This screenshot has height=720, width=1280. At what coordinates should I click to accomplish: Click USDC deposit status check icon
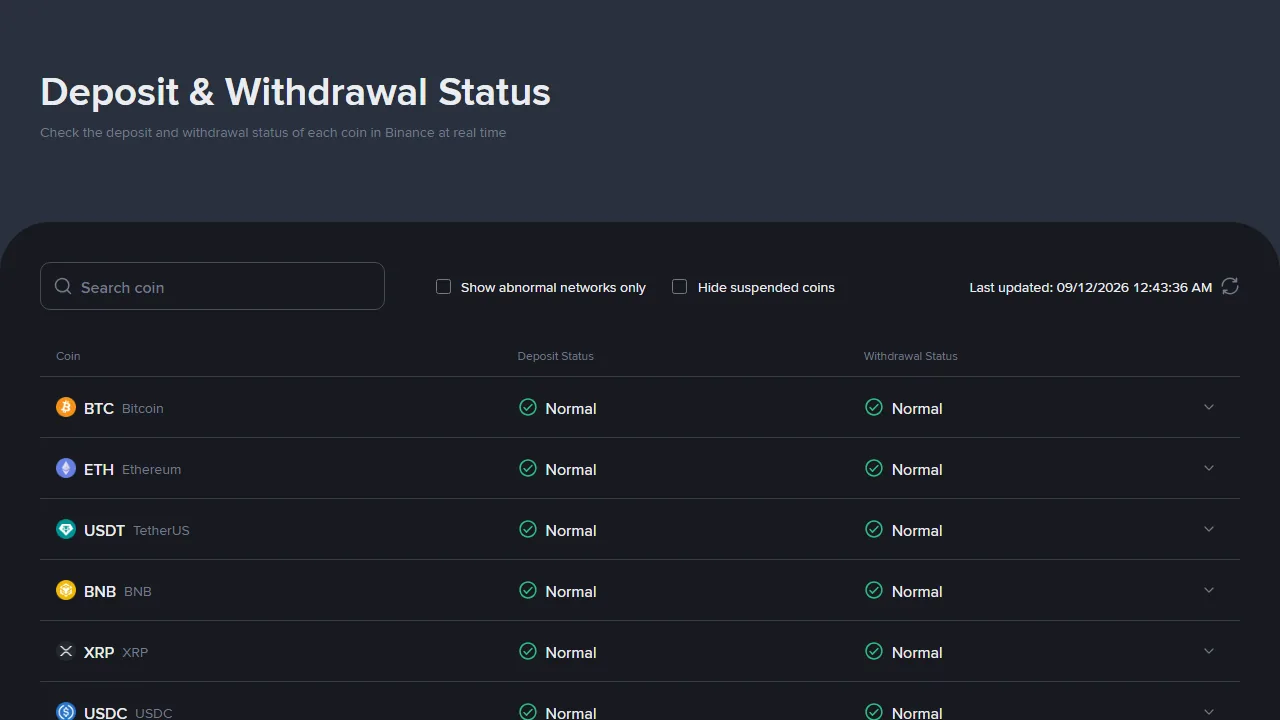point(528,712)
